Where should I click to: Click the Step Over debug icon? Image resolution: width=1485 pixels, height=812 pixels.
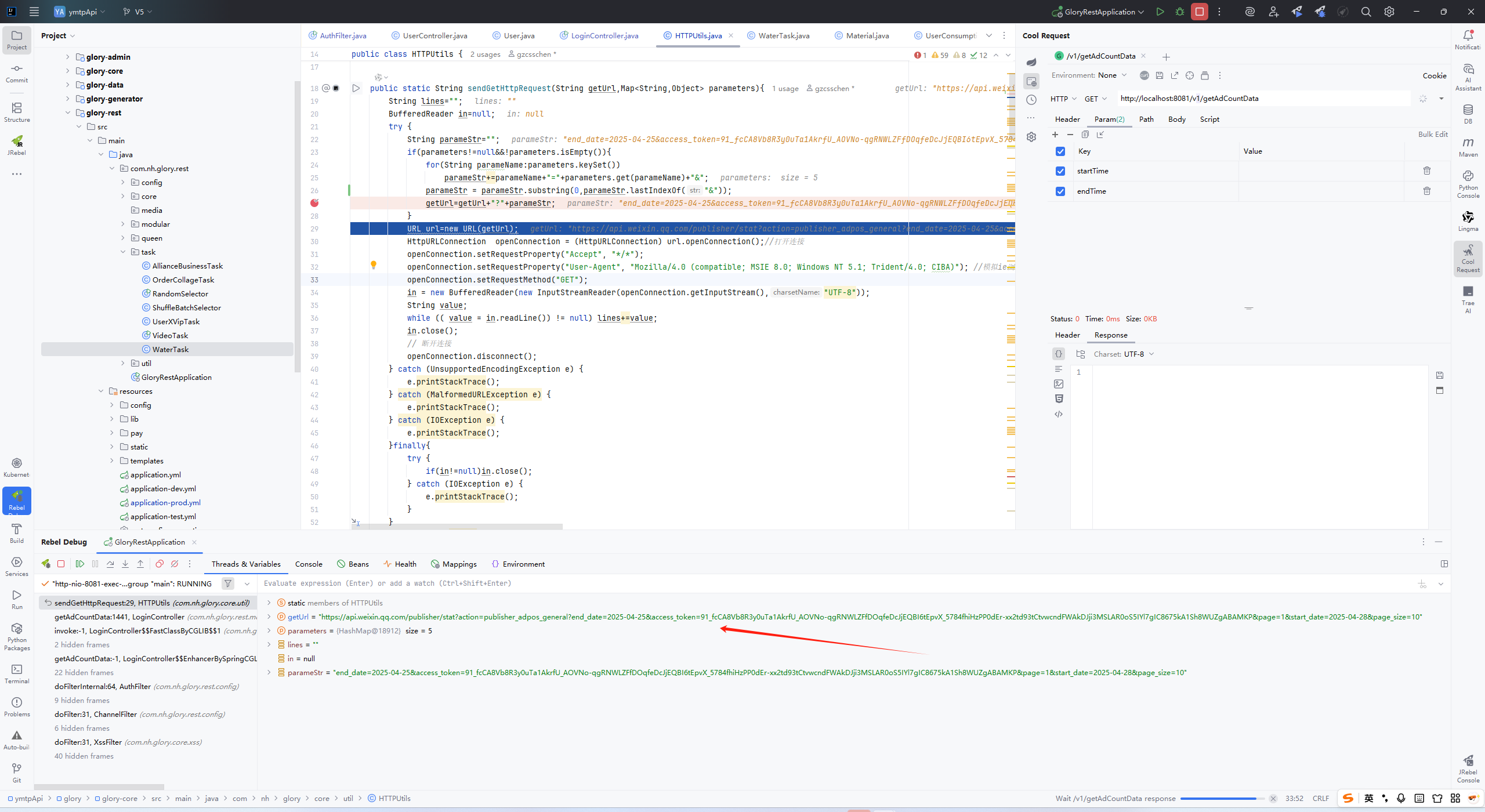coord(110,564)
